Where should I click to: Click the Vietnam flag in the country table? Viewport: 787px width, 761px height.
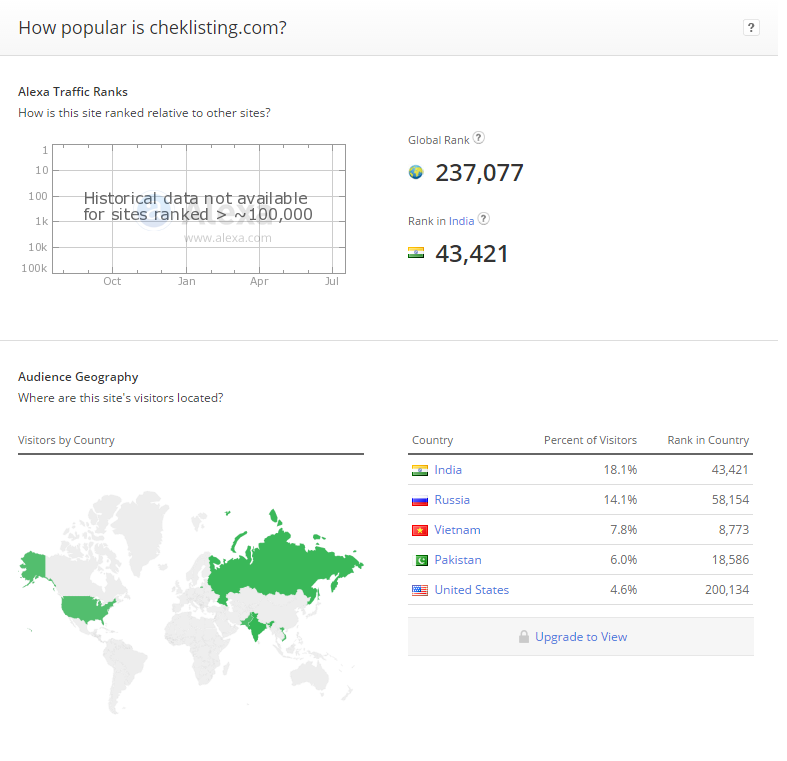pos(420,531)
